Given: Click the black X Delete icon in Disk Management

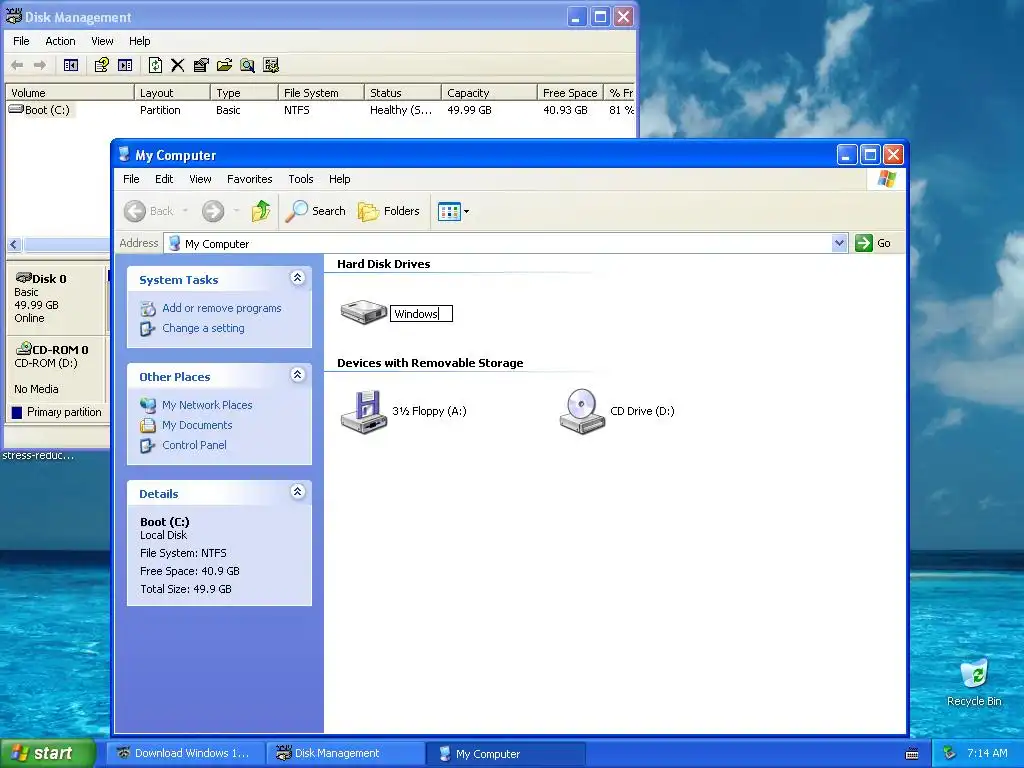Looking at the screenshot, I should (178, 65).
